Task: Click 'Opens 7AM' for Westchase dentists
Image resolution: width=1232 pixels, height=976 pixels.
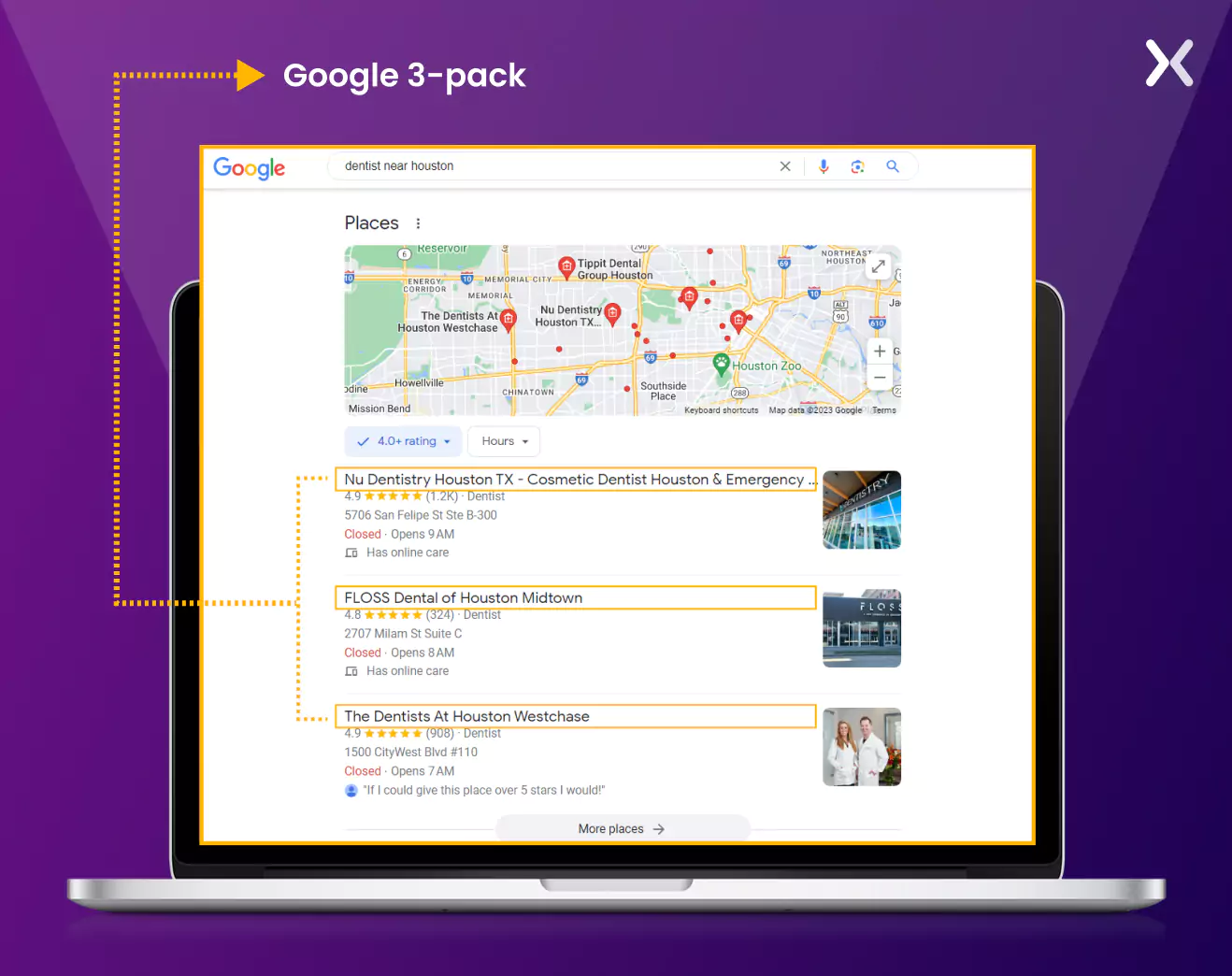Action: click(423, 771)
